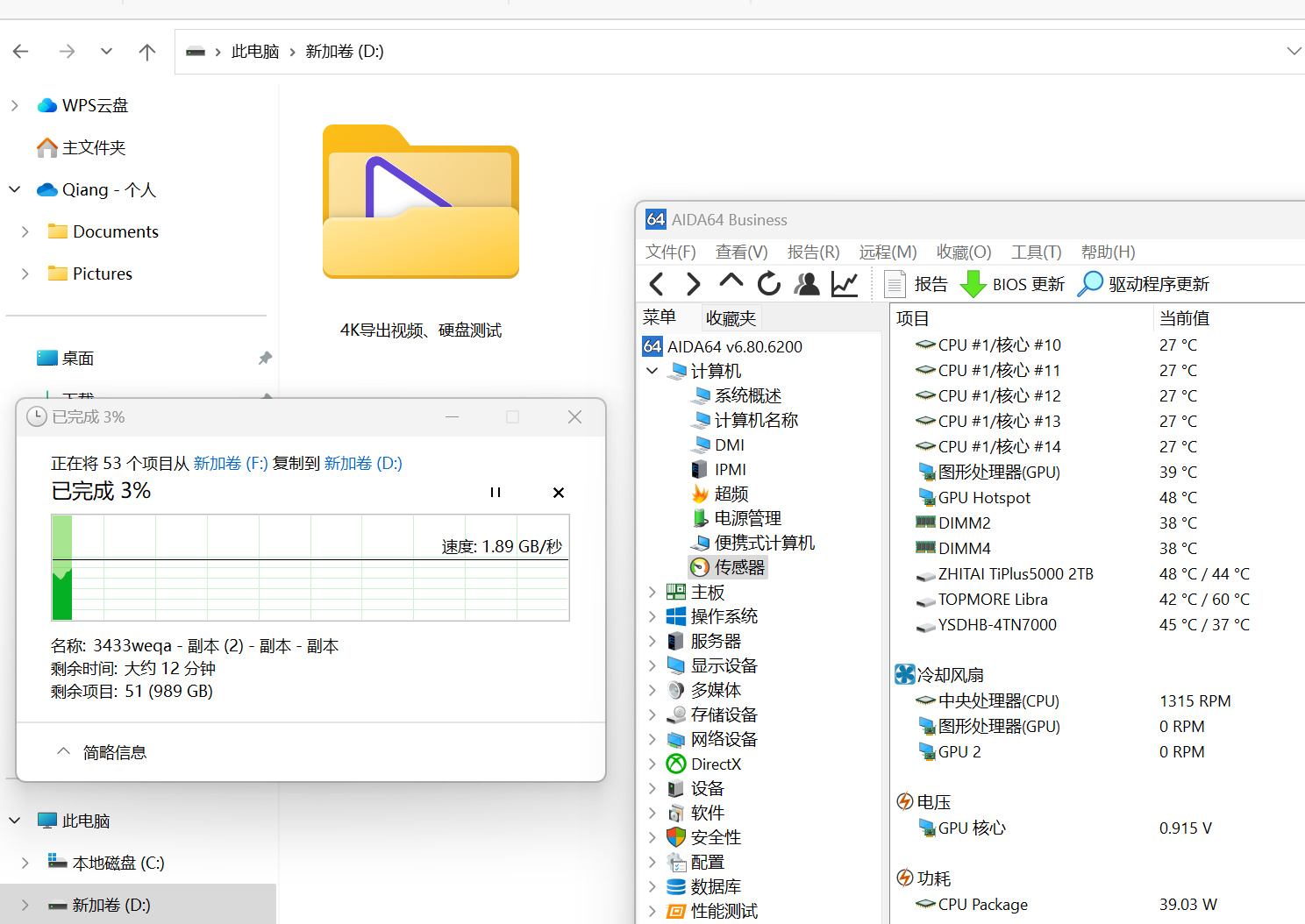Viewport: 1305px width, 924px height.
Task: Select 超频 in AIDA64 tree
Action: 720,494
